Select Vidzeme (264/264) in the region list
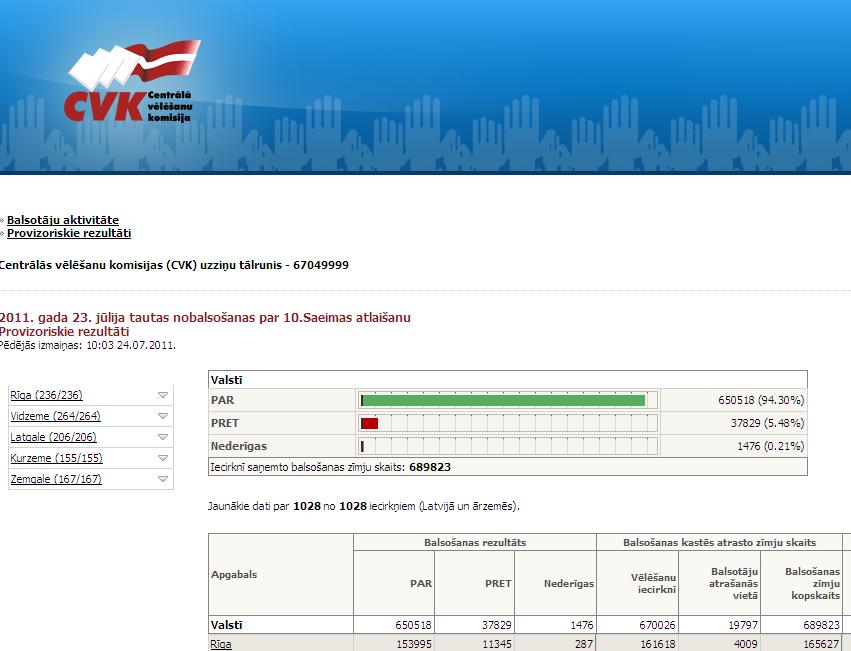 55,416
